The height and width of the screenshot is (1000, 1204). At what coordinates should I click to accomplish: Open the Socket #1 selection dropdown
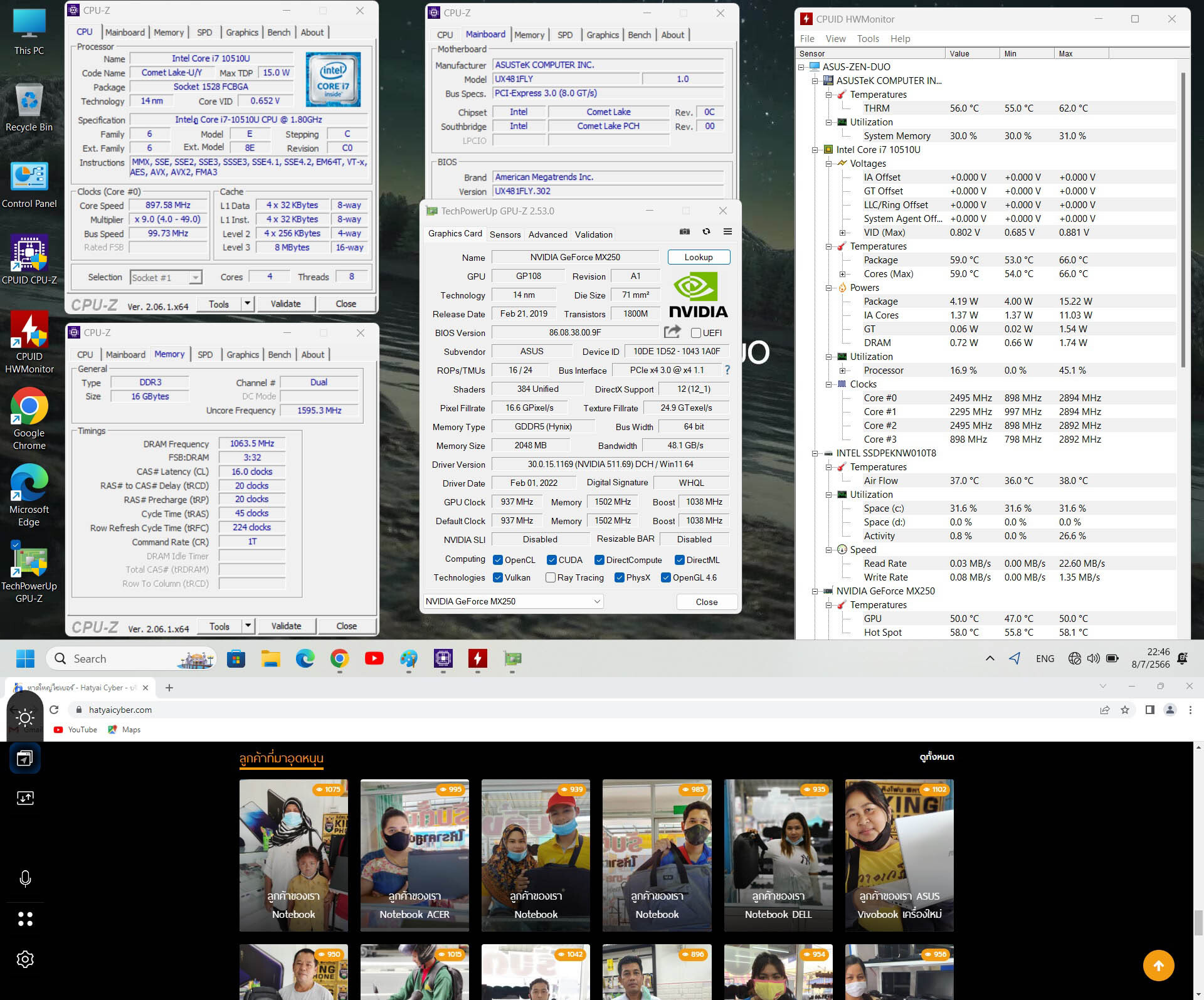(x=166, y=277)
